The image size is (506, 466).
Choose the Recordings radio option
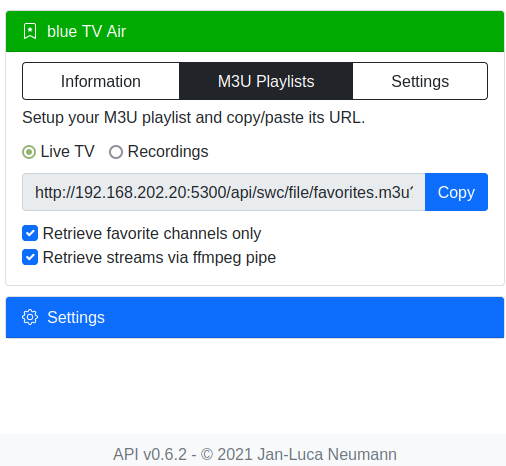pyautogui.click(x=116, y=152)
